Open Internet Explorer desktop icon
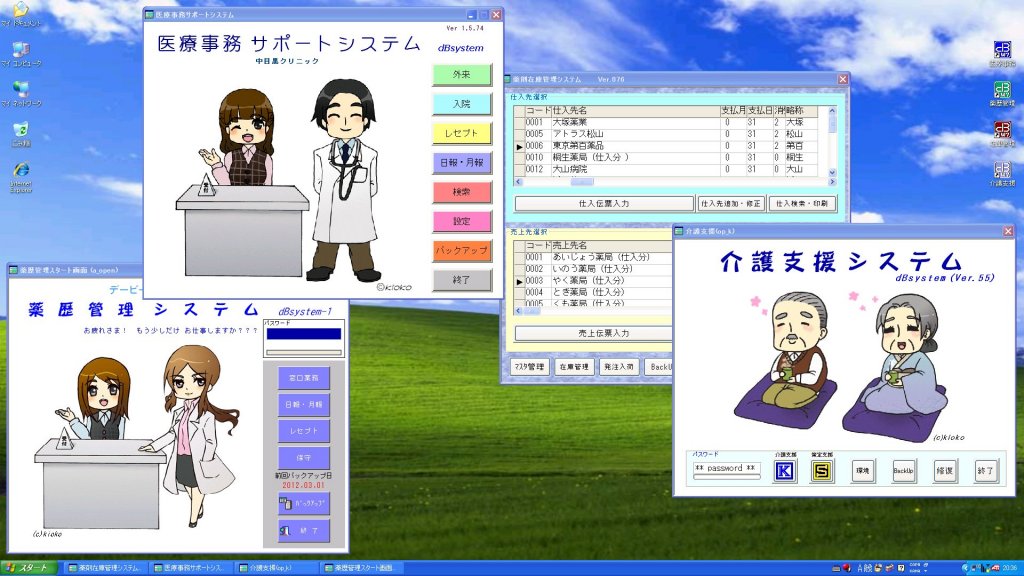This screenshot has width=1024, height=576. click(20, 171)
